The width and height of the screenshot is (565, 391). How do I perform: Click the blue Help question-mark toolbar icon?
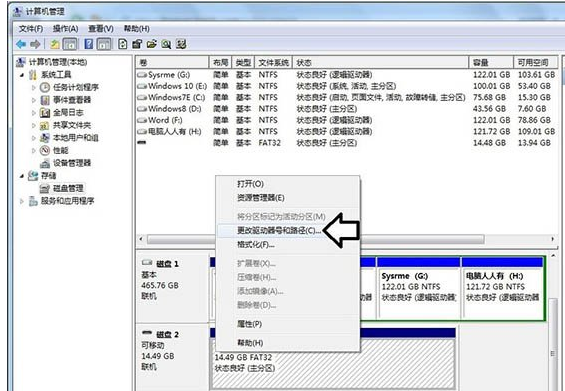[88, 44]
